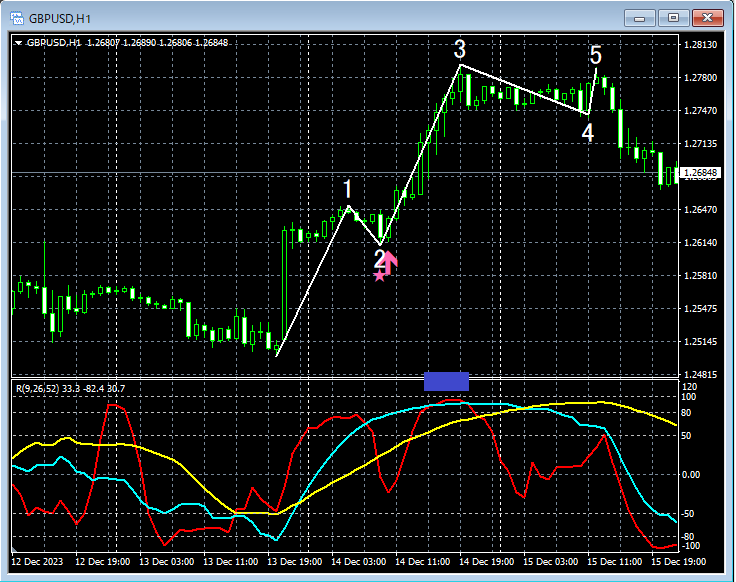Screen dimensions: 736x582
Task: Click the 1.25475 price scale value
Action: [x=701, y=309]
